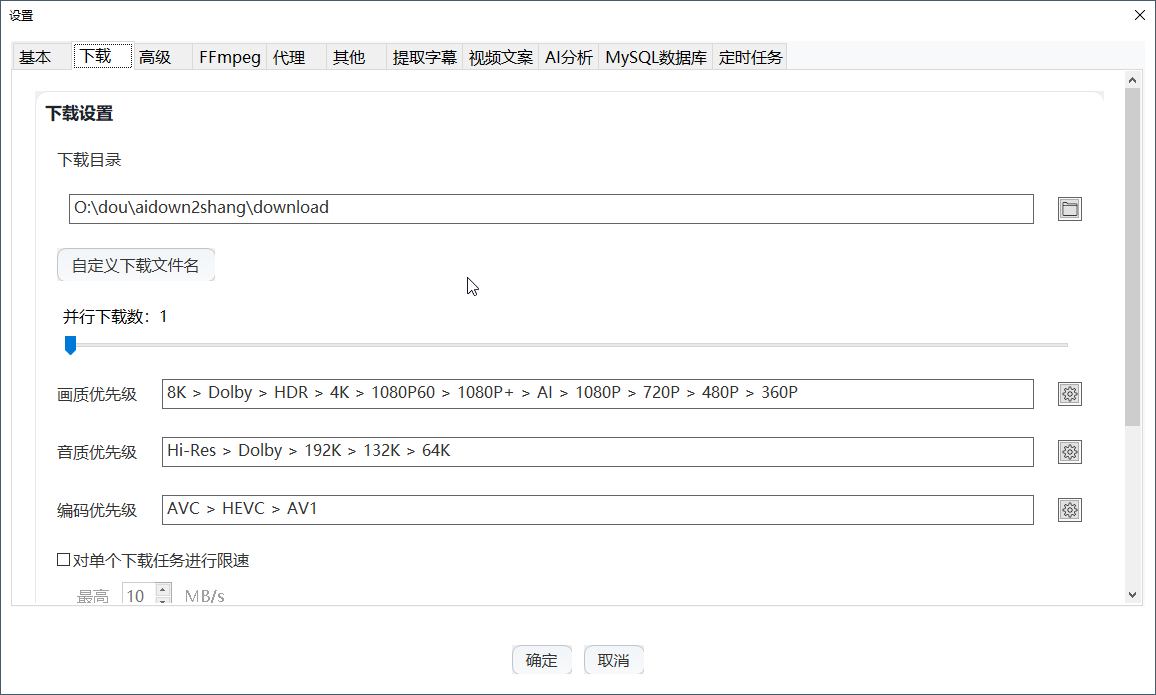1156x695 pixels.
Task: Open the FFmpeg tab
Action: [x=229, y=58]
